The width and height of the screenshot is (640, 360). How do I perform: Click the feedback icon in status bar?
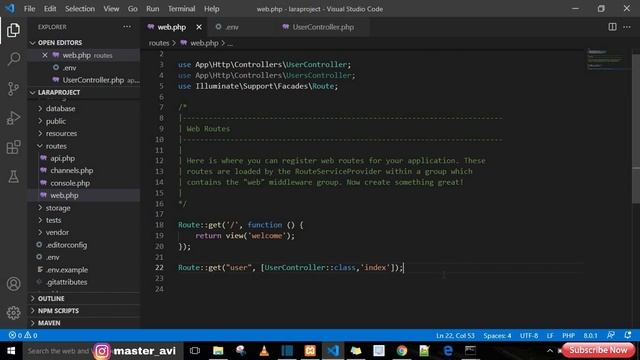click(x=611, y=335)
